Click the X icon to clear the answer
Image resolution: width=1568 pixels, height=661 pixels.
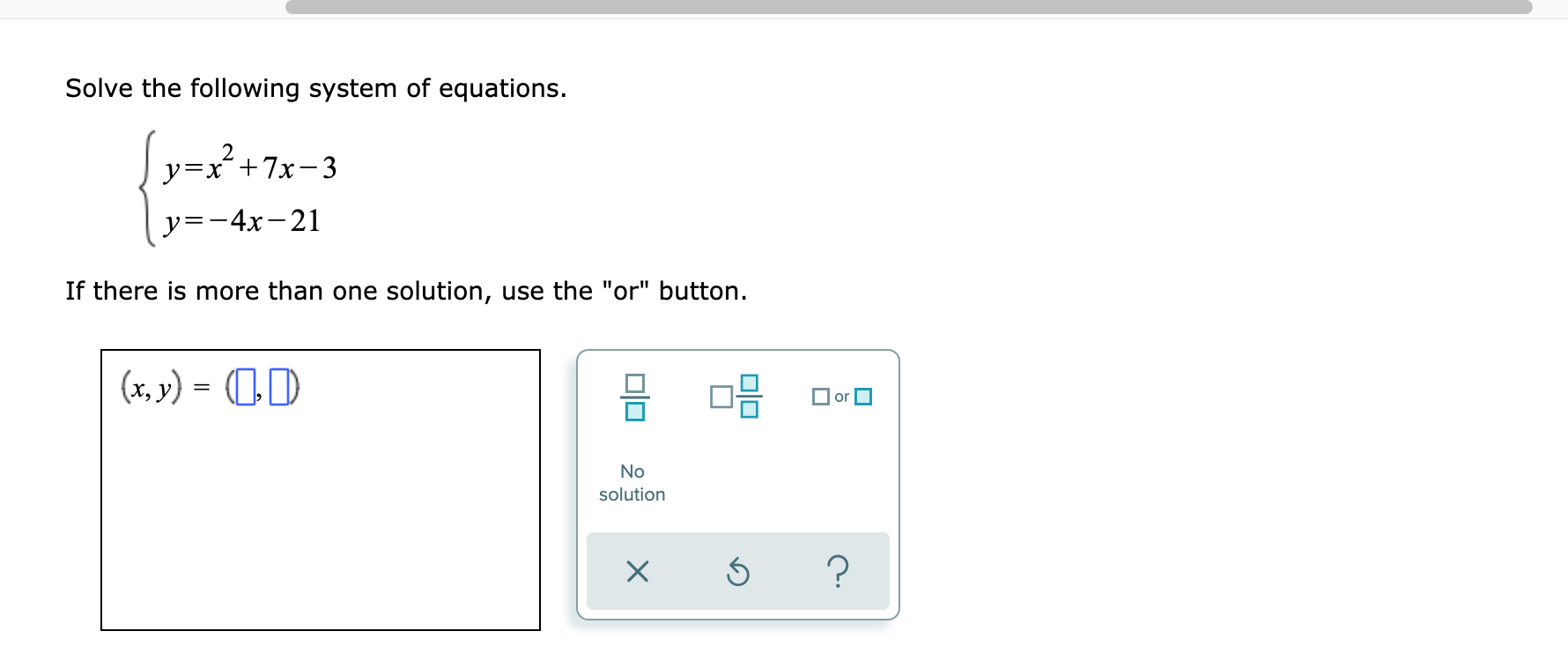(636, 572)
